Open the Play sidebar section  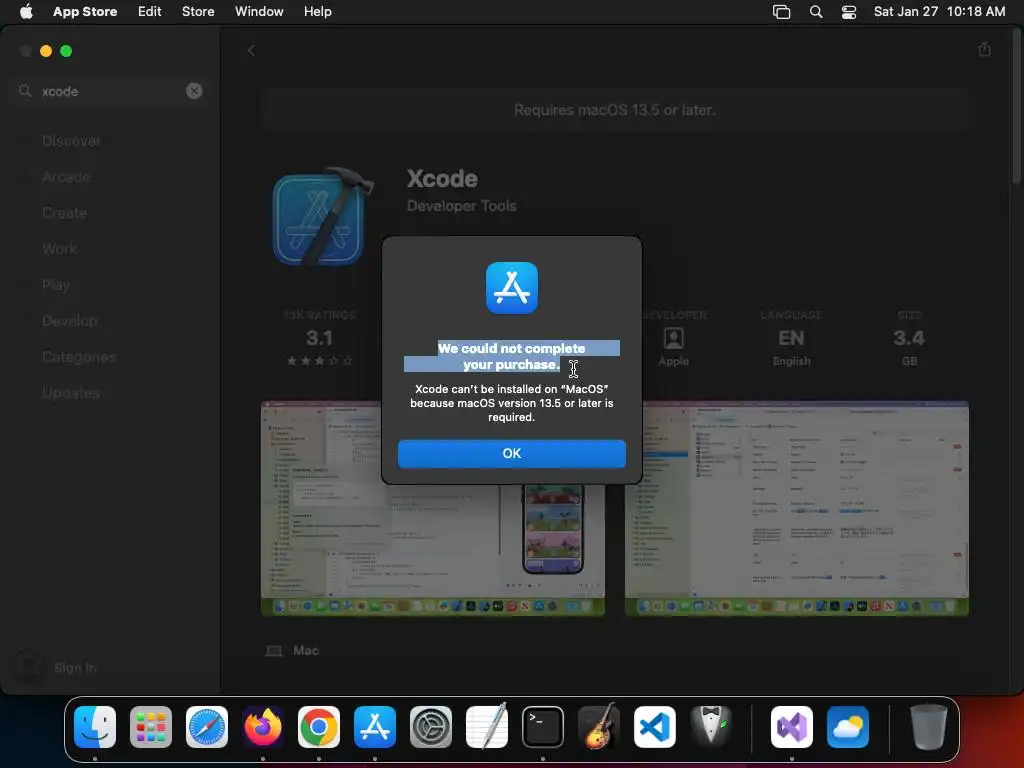(x=56, y=285)
